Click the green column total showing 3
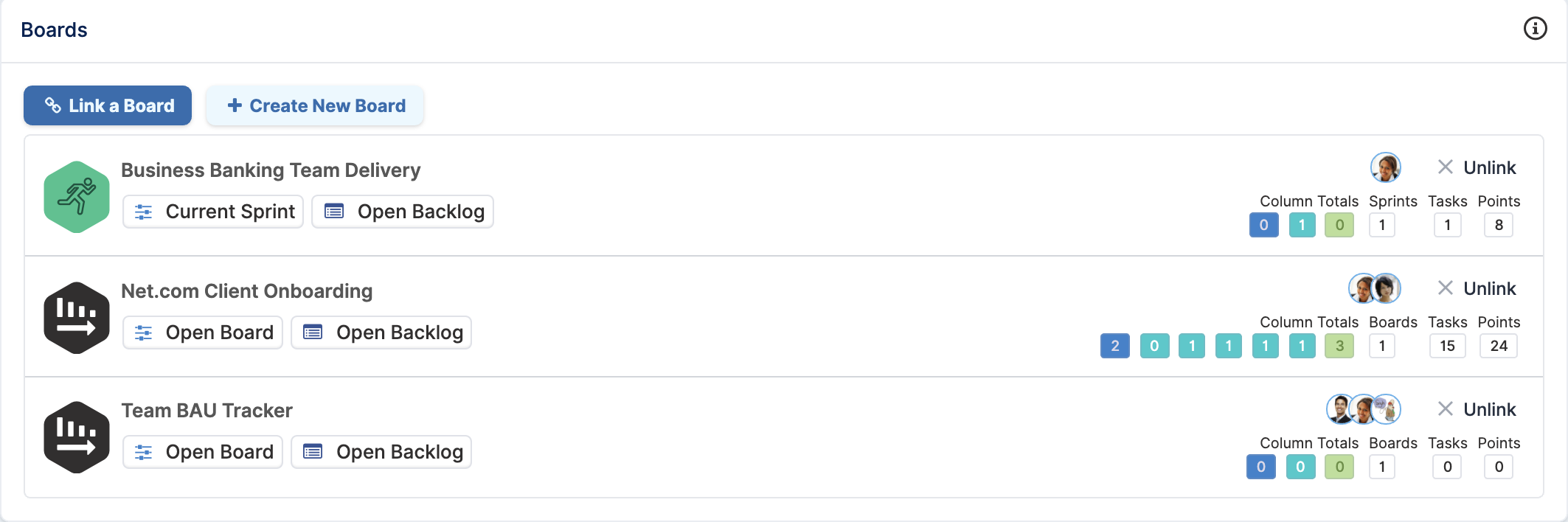The height and width of the screenshot is (522, 1568). [1339, 346]
